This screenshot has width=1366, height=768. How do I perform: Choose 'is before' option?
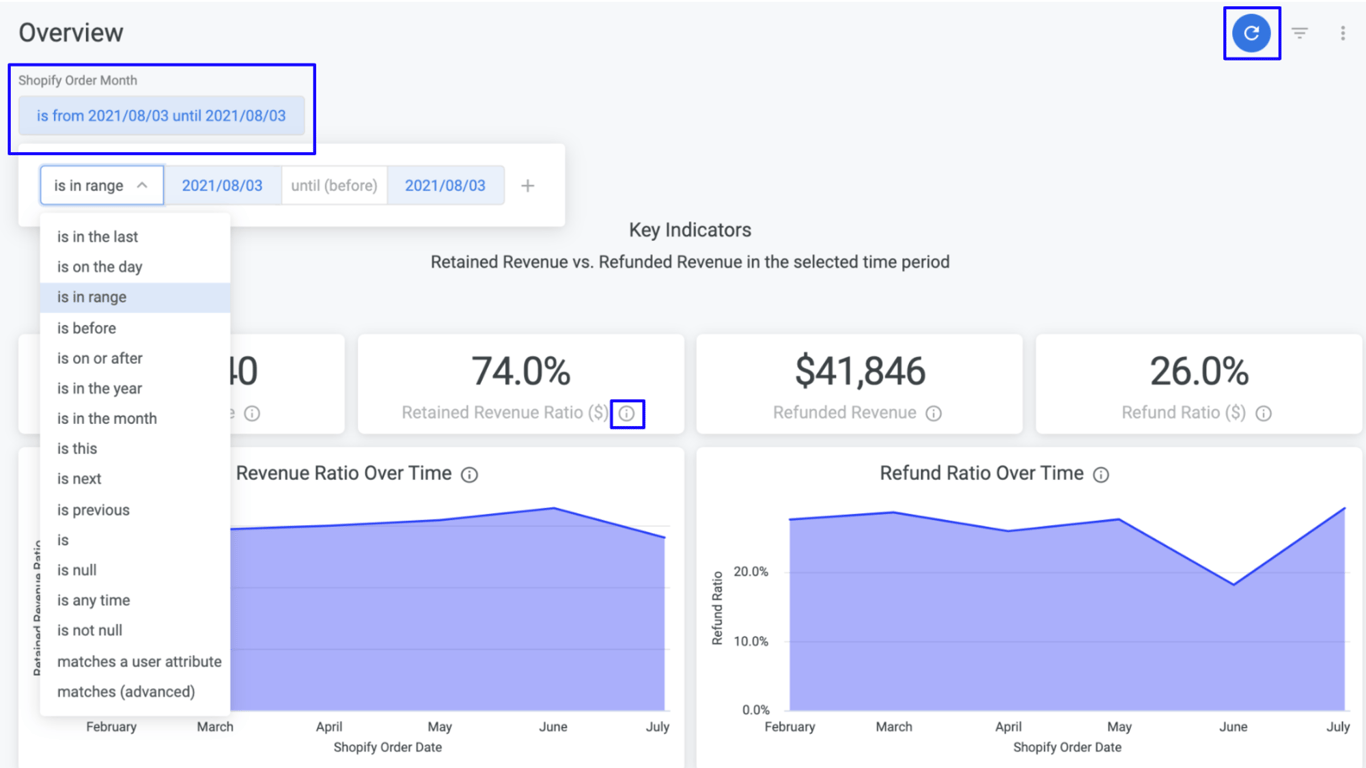135,328
